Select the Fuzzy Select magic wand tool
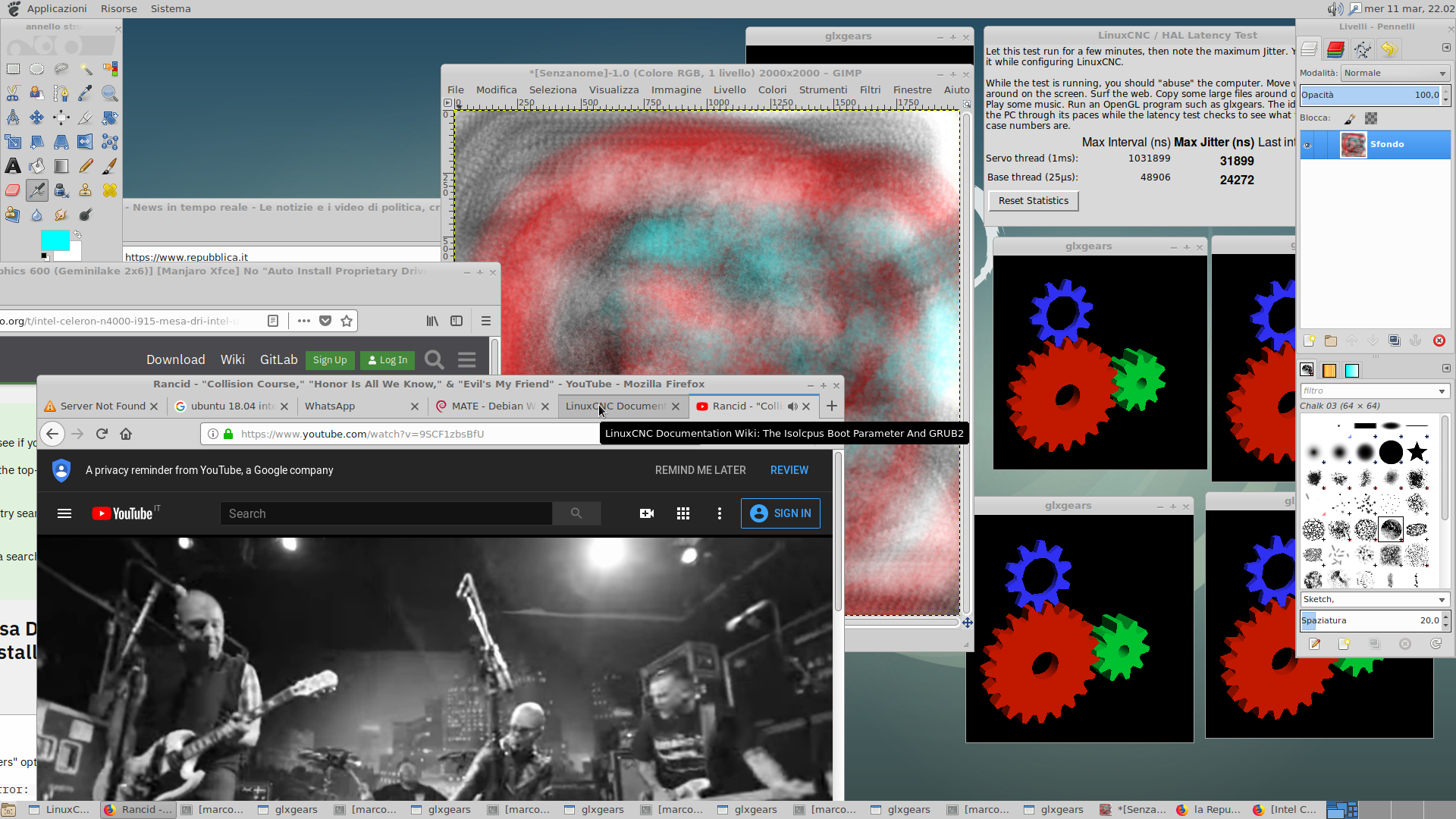The image size is (1456, 819). pos(86,69)
